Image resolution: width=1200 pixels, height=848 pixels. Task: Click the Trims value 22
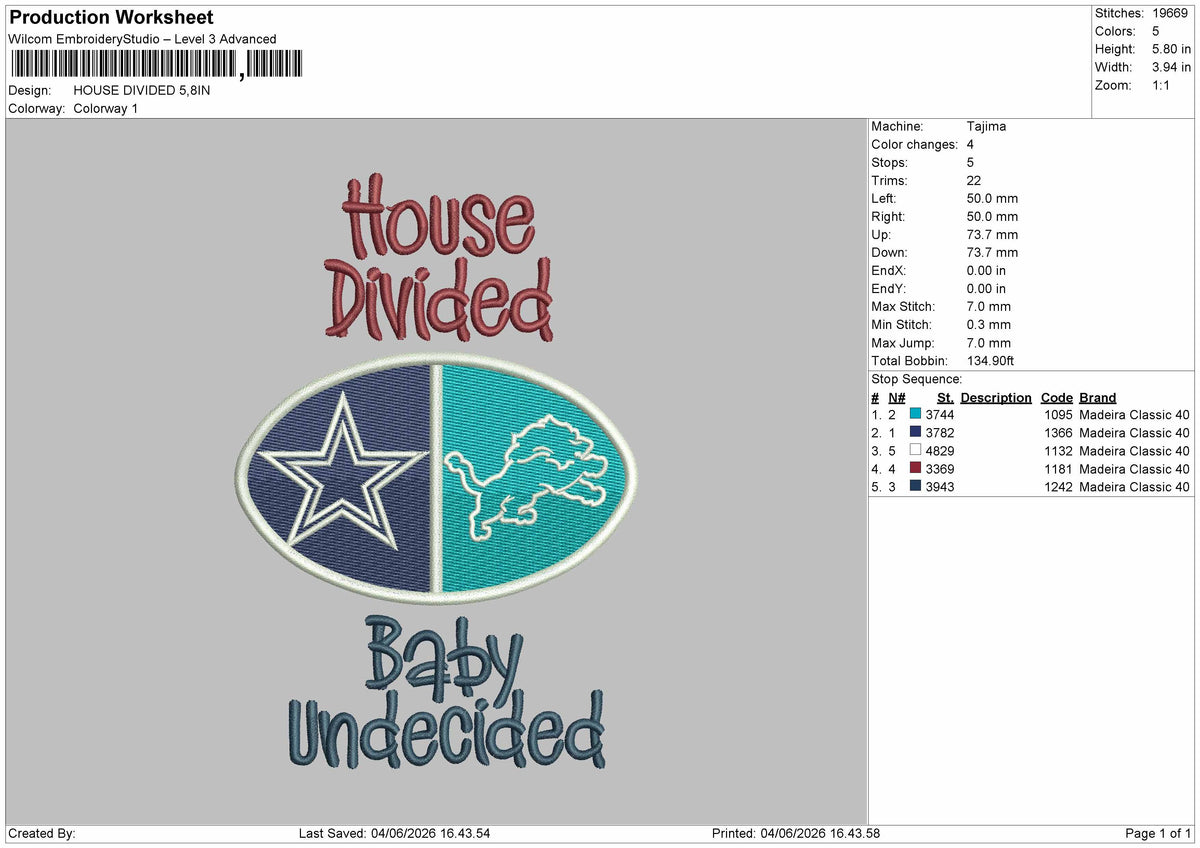(974, 181)
